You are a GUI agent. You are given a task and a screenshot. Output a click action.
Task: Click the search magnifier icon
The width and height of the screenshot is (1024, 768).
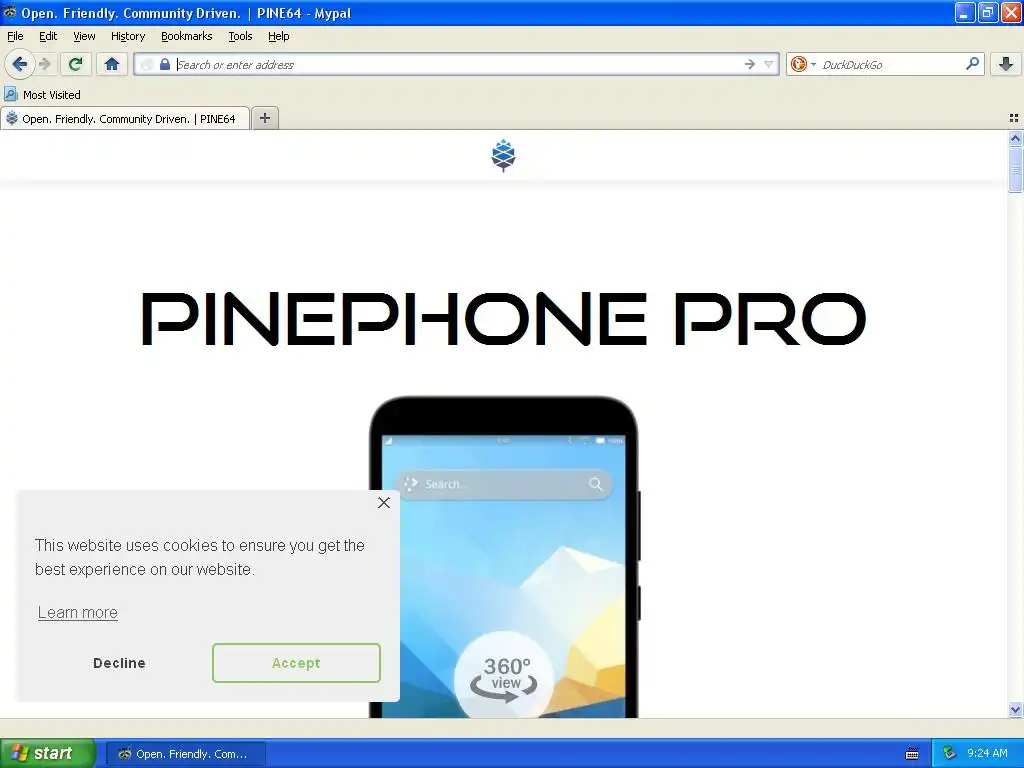coord(972,64)
